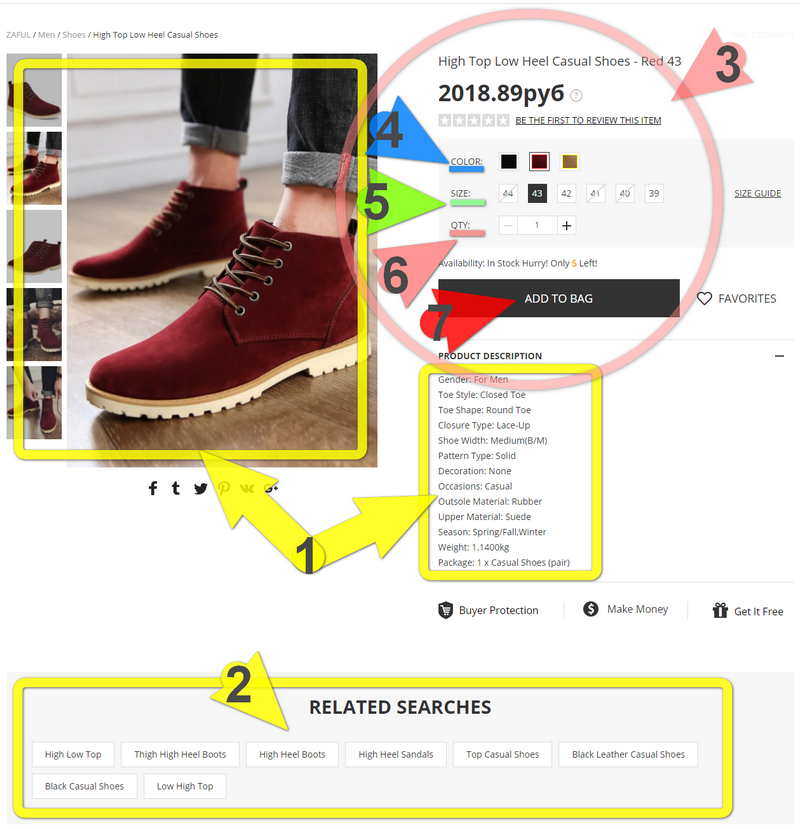Open Shoes breadcrumb category

coord(73,35)
